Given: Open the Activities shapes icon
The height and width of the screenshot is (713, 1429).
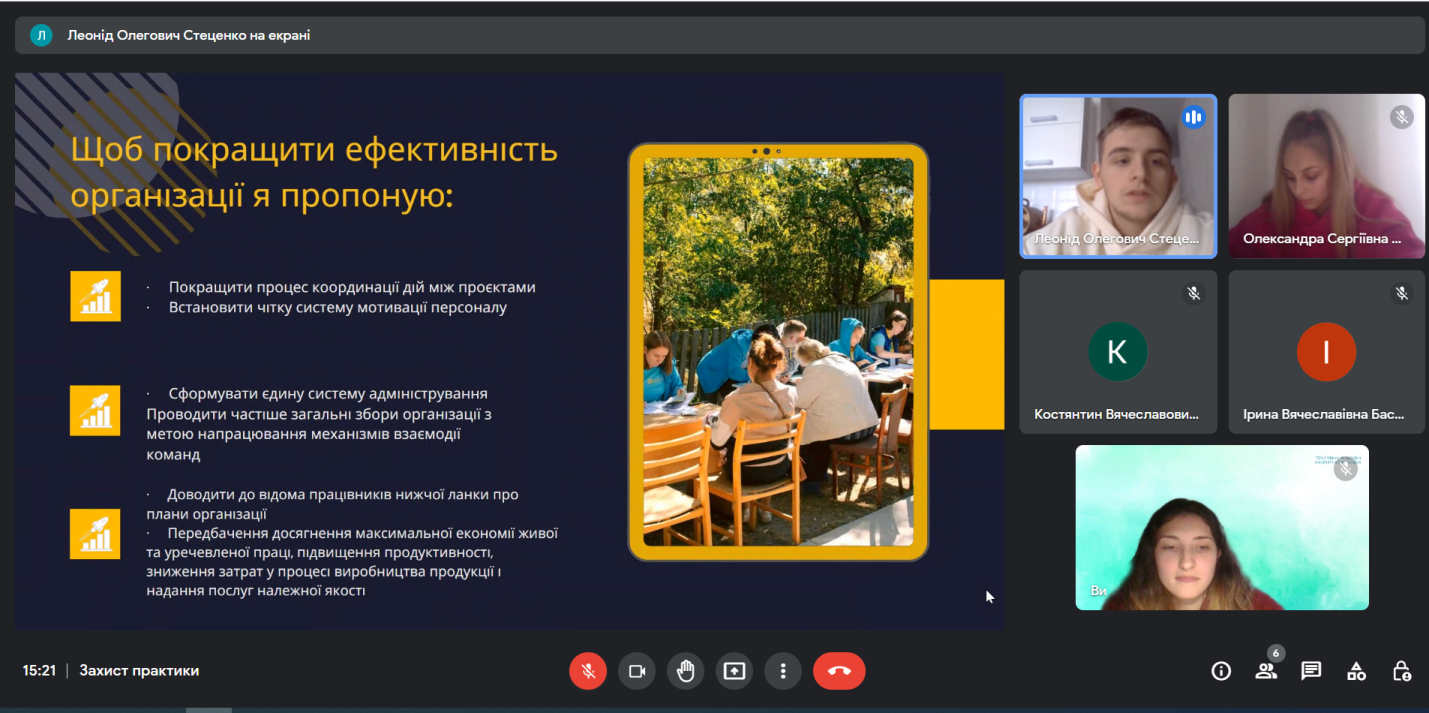Looking at the screenshot, I should click(x=1356, y=671).
